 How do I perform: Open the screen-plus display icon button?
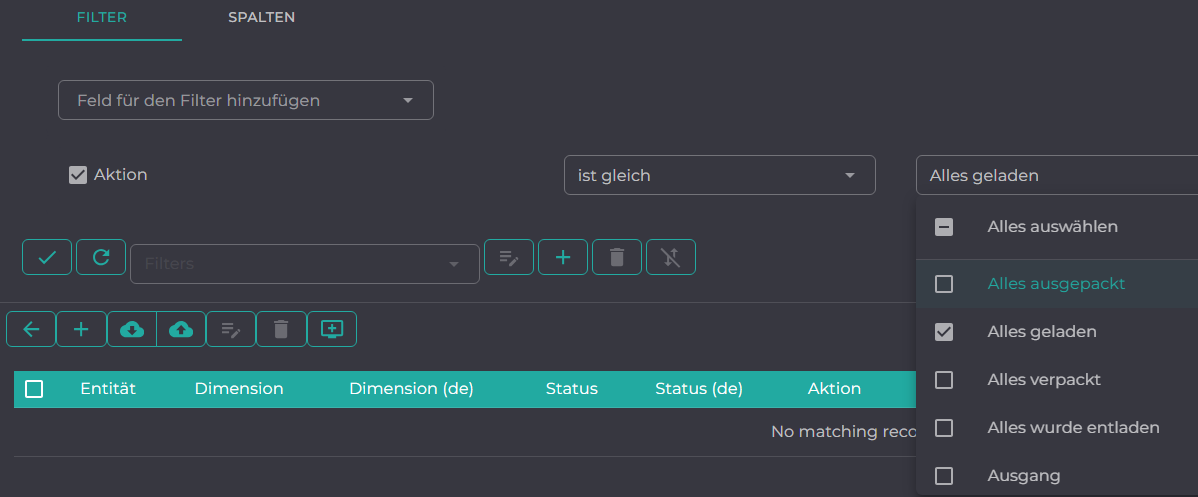coord(332,330)
